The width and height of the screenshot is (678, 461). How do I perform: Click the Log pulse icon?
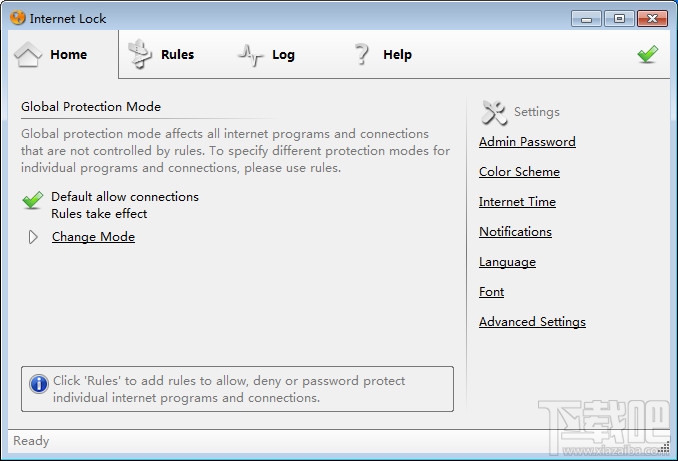point(250,55)
